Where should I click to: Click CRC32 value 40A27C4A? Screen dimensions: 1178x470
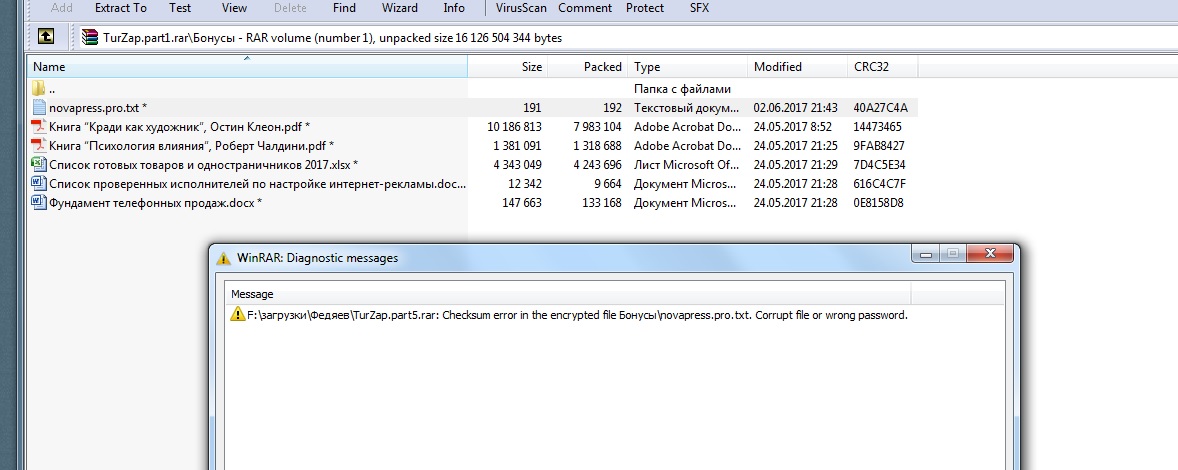pyautogui.click(x=880, y=107)
